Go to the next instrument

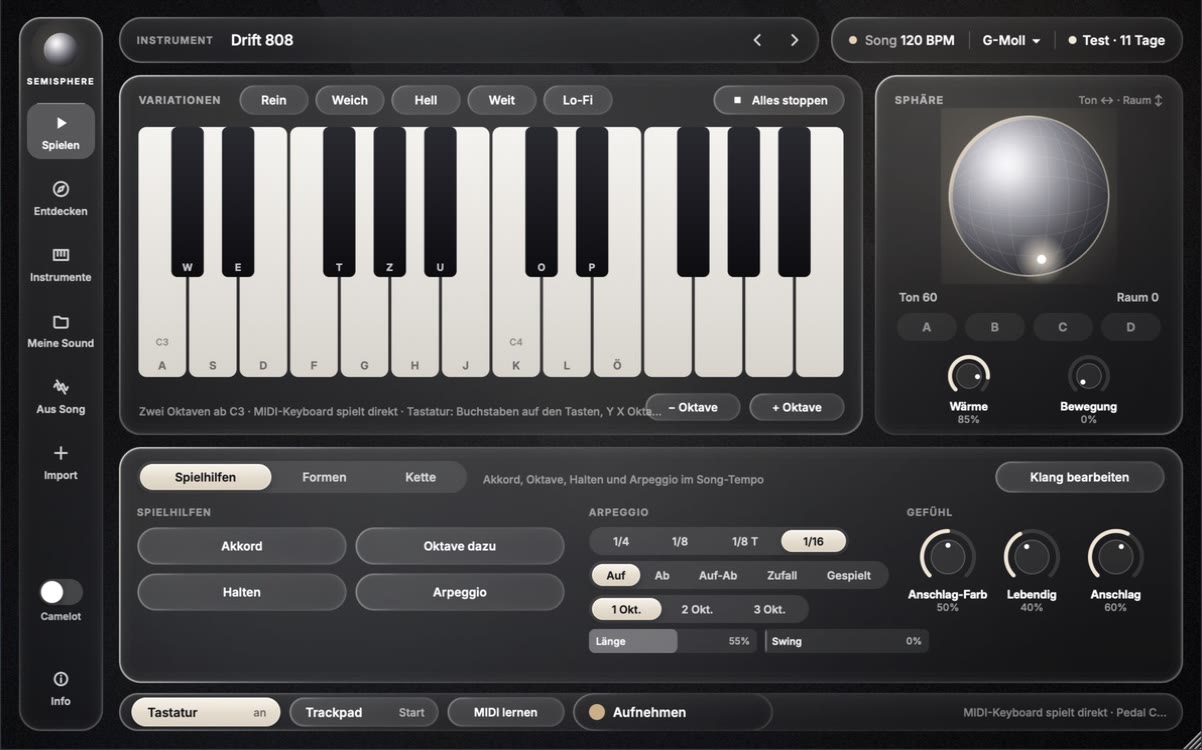coord(794,40)
